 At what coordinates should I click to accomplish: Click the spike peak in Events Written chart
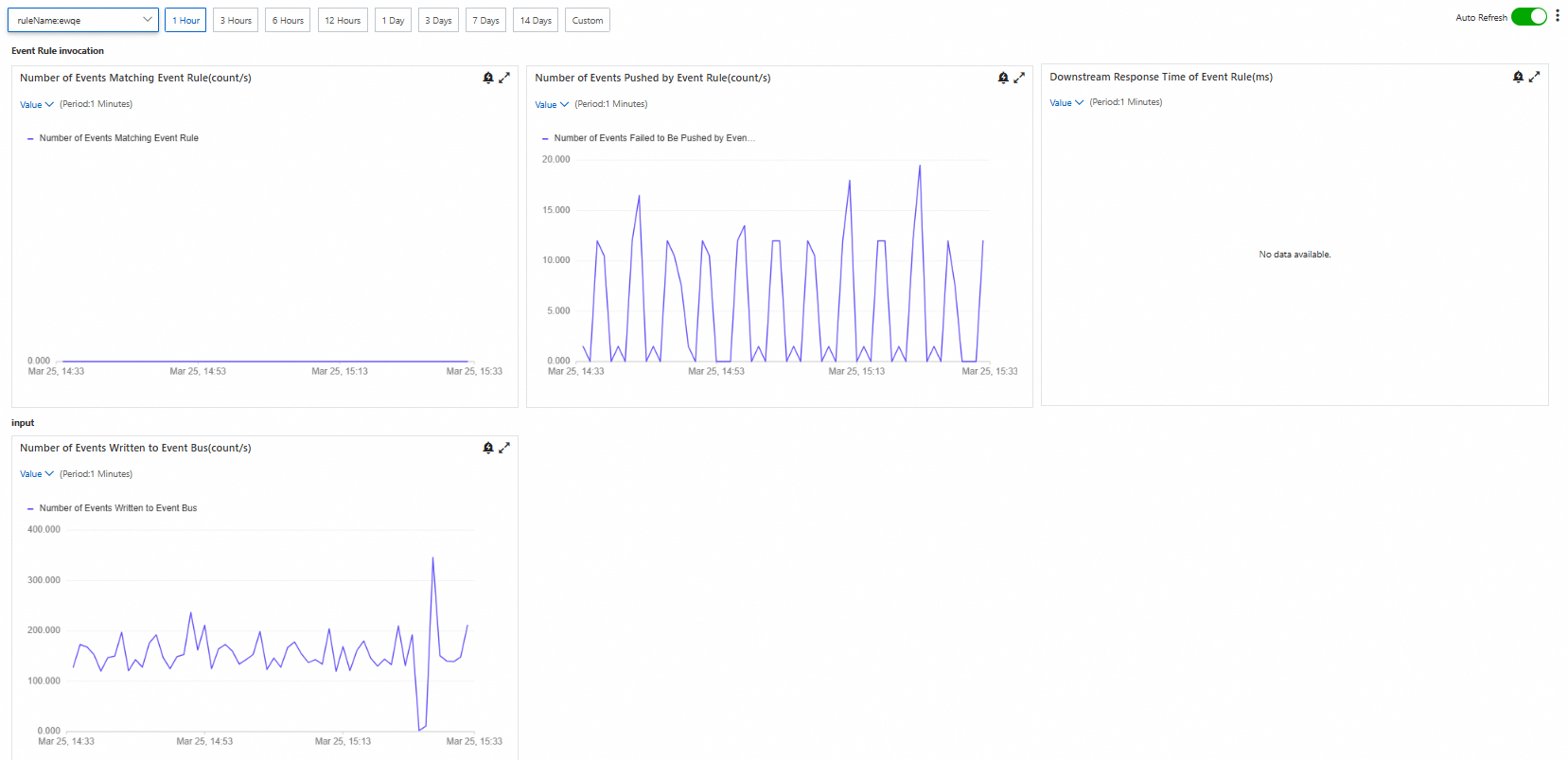click(432, 558)
